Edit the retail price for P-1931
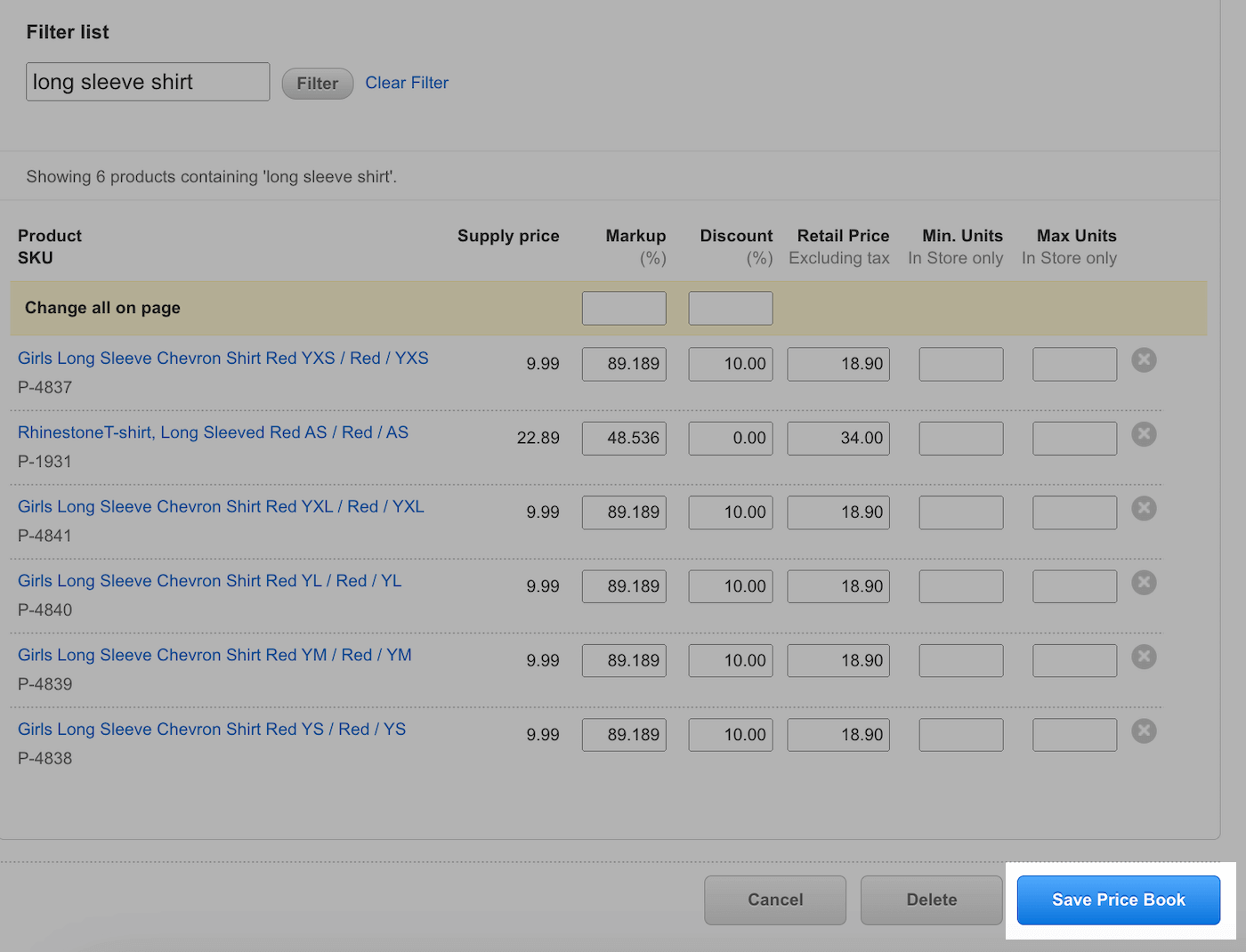Screen dimensions: 1246x952 tap(837, 439)
